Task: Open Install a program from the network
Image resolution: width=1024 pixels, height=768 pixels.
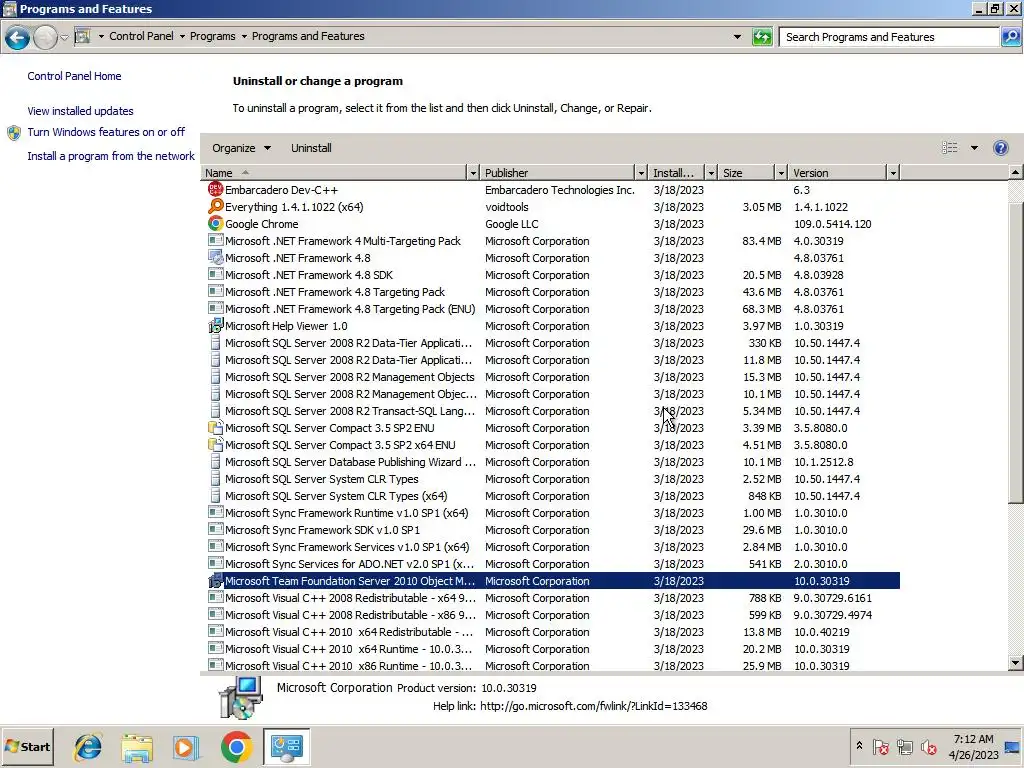Action: 111,156
